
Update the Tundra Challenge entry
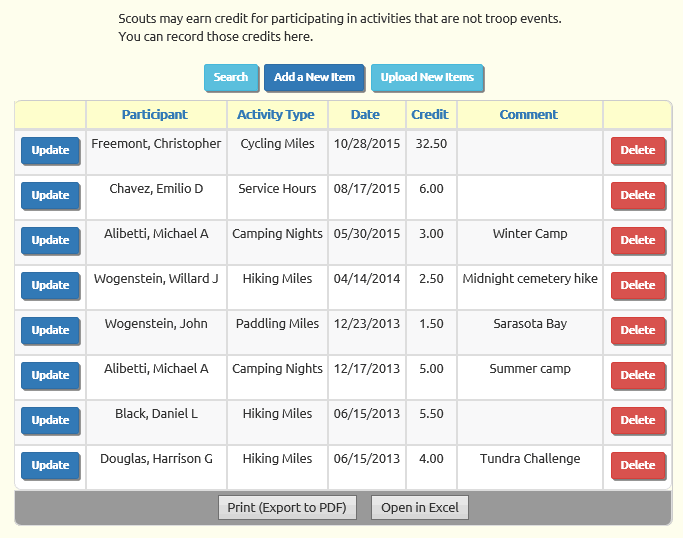tap(50, 466)
